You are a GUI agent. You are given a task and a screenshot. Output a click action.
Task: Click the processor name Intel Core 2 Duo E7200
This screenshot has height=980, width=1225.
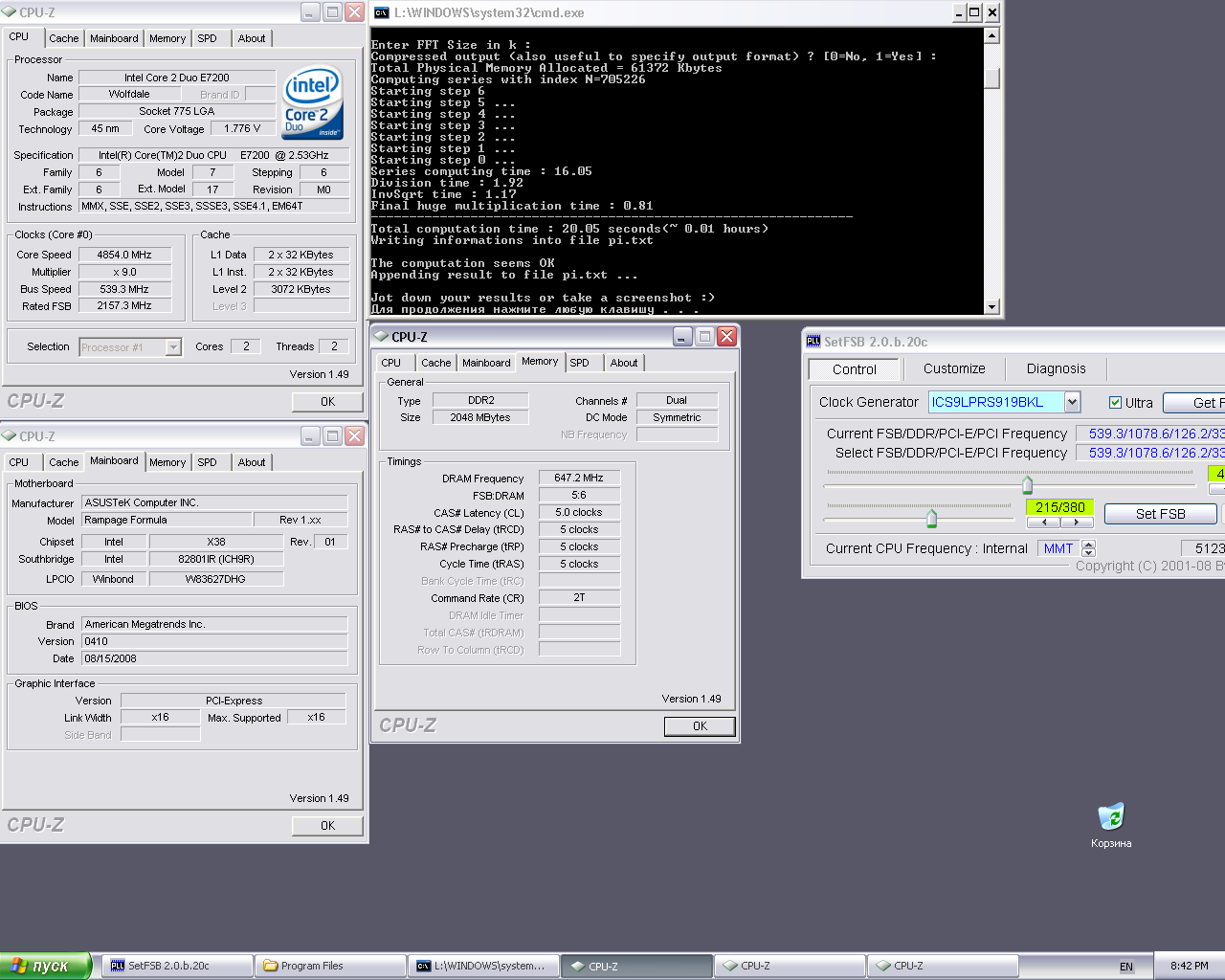177,78
